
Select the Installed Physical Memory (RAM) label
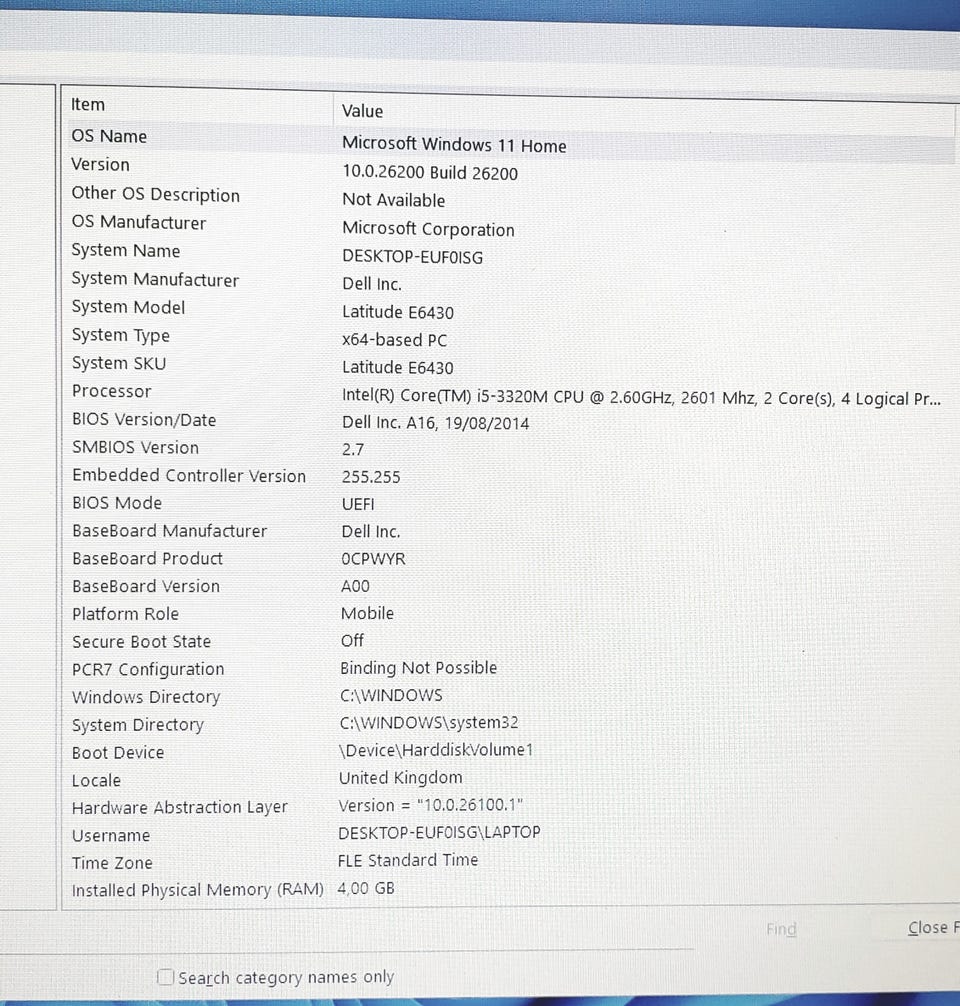coord(198,891)
